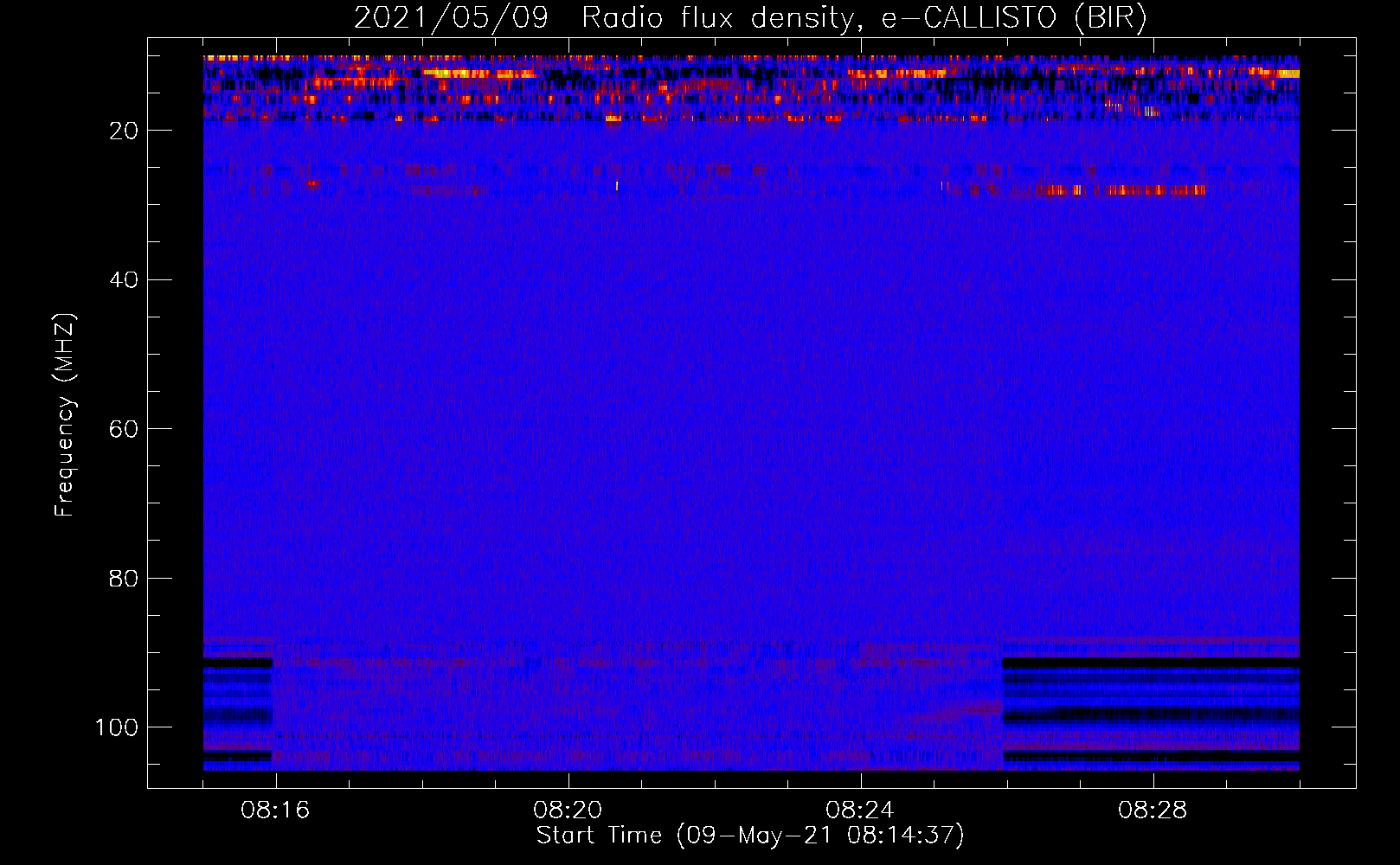This screenshot has height=865, width=1400.
Task: Click the 40 frequency tick label
Action: click(x=125, y=280)
